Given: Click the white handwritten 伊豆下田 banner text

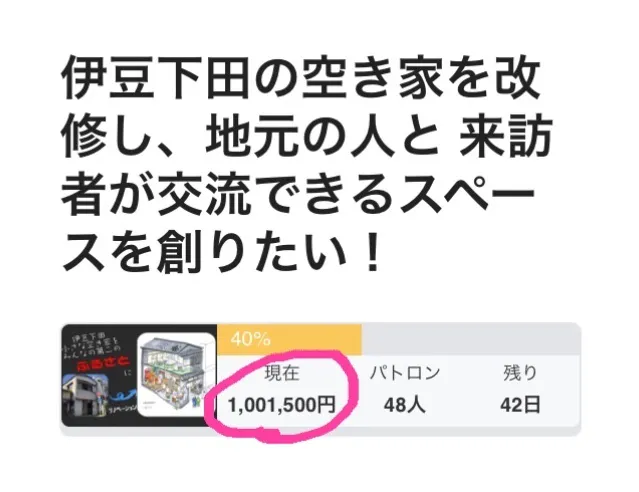Looking at the screenshot, I should click(89, 340).
